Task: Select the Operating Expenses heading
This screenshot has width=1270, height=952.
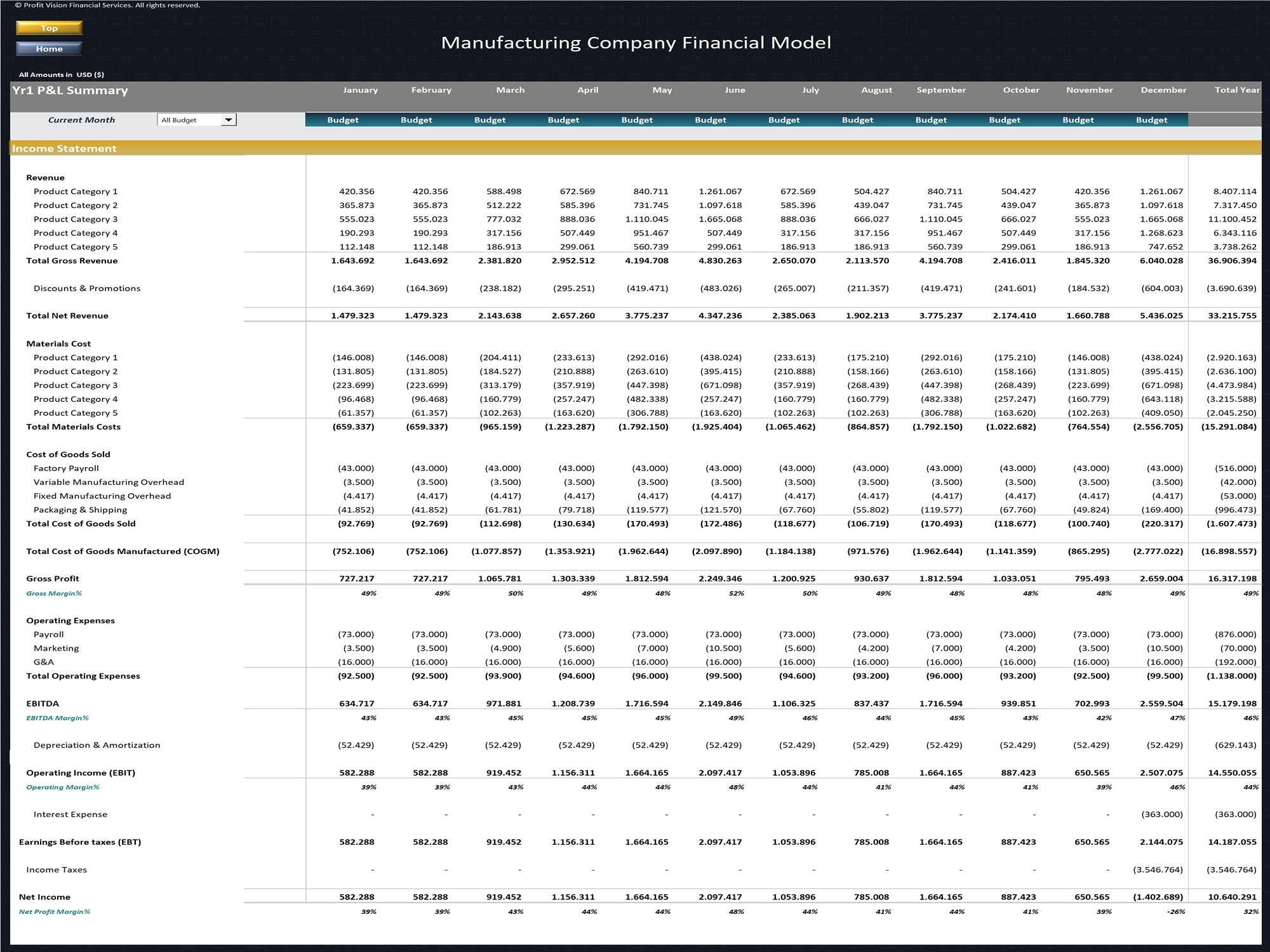Action: pos(70,621)
